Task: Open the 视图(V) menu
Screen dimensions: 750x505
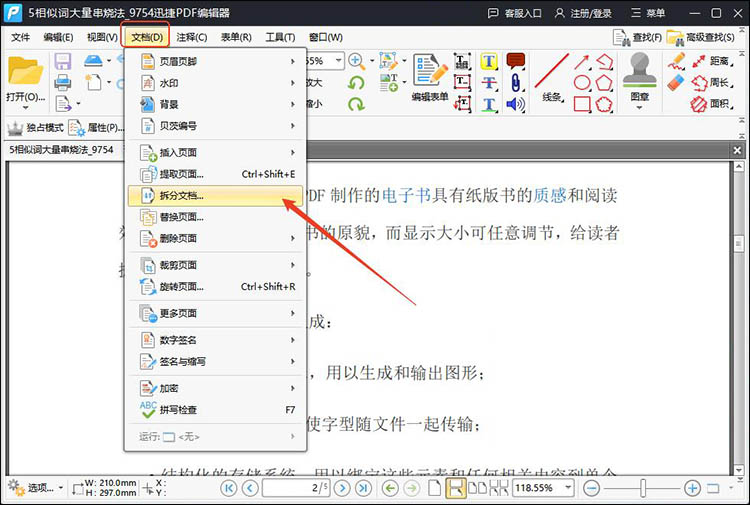Action: point(102,37)
